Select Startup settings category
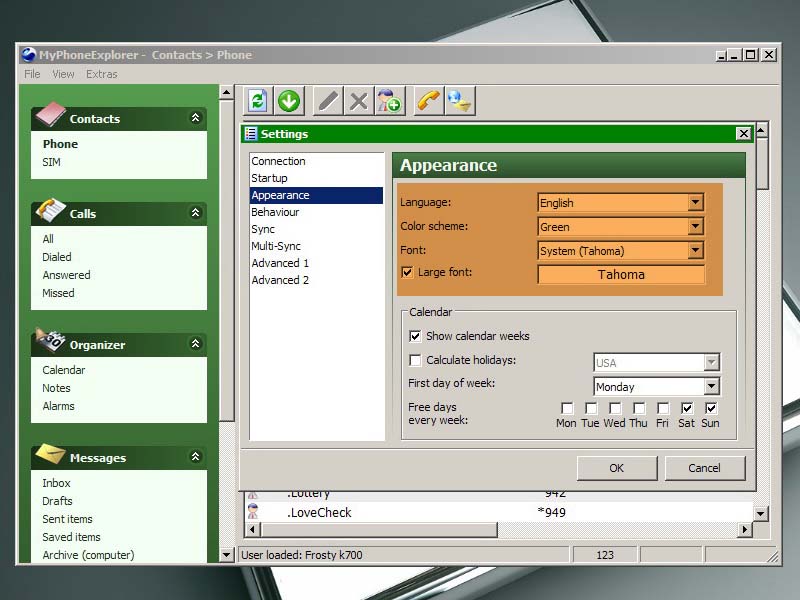This screenshot has width=800, height=600. [316, 178]
